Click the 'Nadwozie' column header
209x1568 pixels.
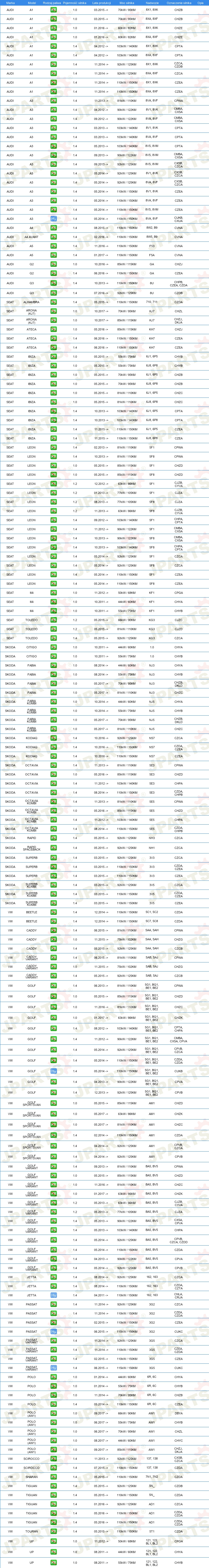tap(152, 2)
